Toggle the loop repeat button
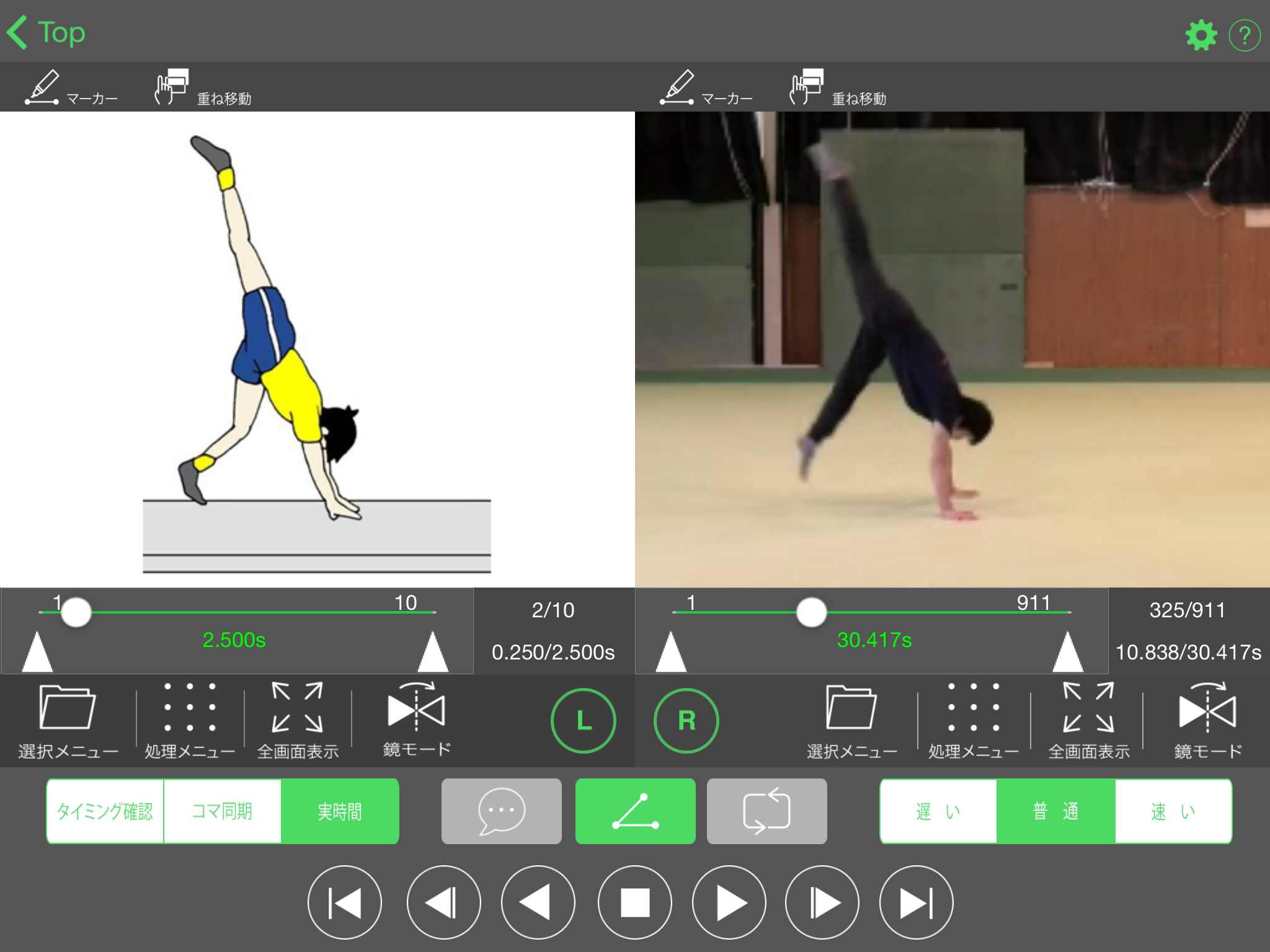This screenshot has width=1270, height=952. [x=767, y=811]
